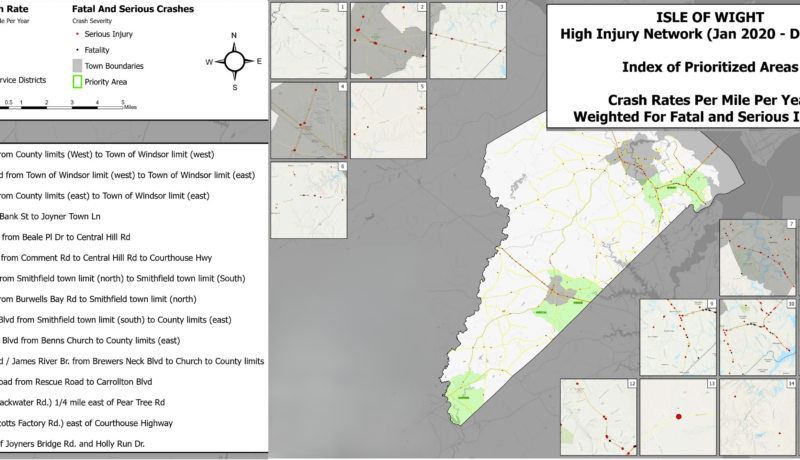
Task: Open inset map number 7
Action: click(x=758, y=256)
